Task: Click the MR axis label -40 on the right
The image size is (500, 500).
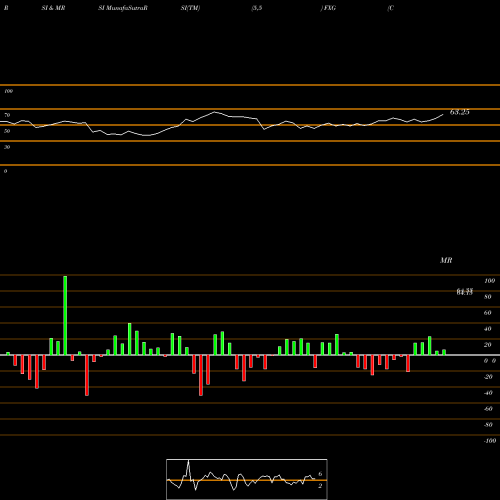Action: pyautogui.click(x=488, y=393)
